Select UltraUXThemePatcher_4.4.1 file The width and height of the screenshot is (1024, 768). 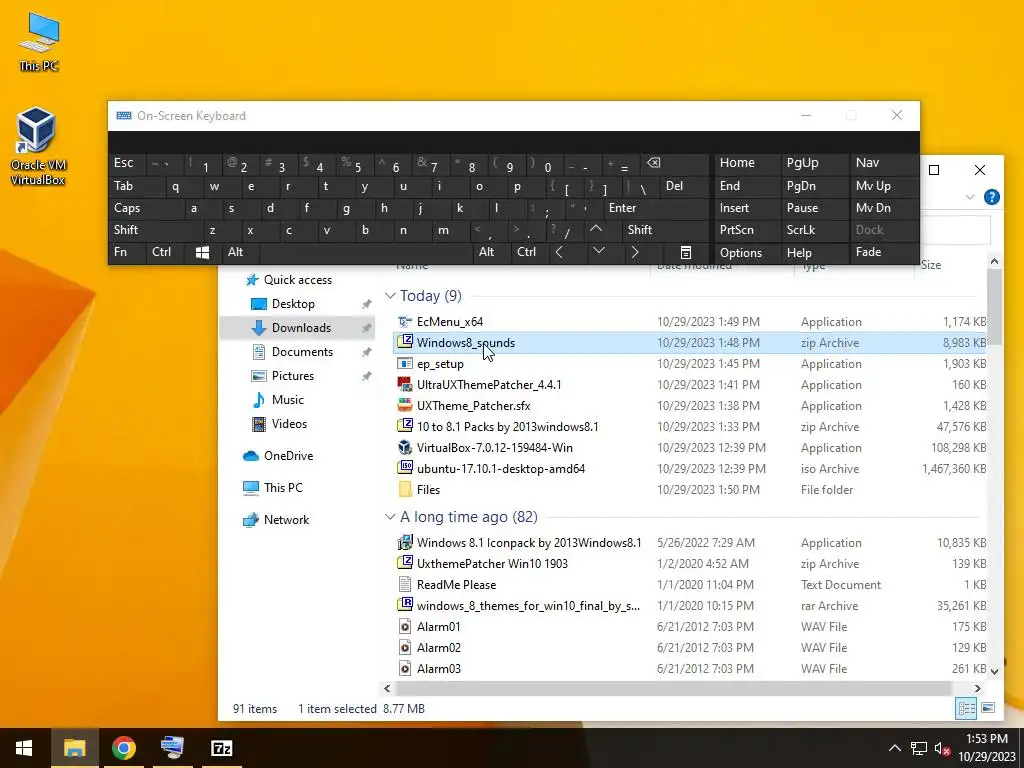click(690, 385)
